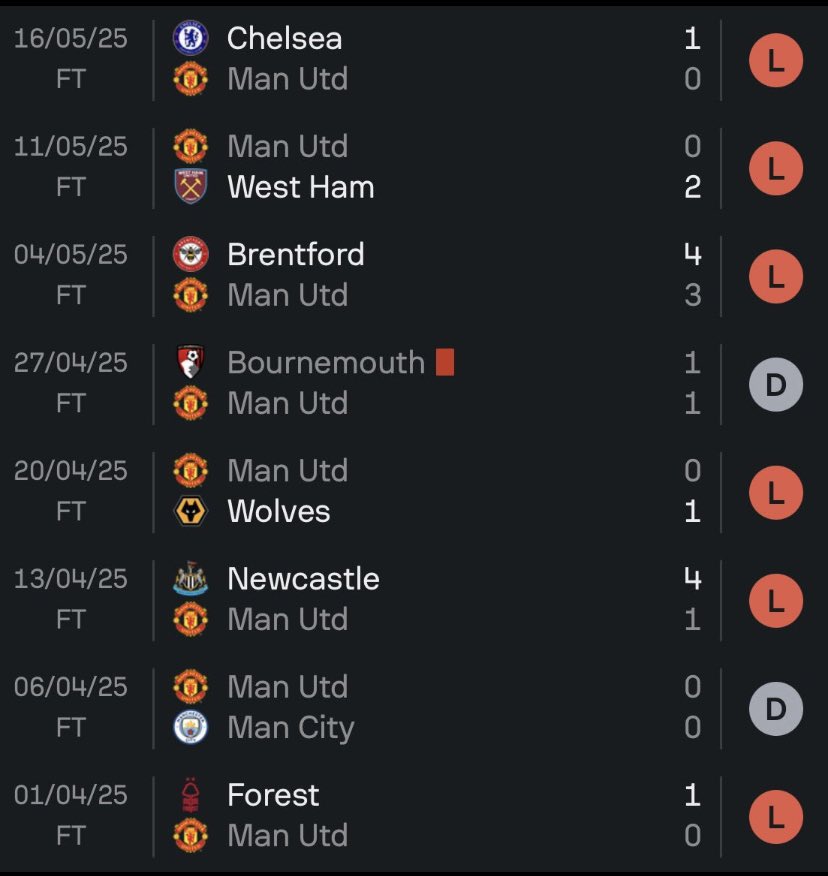Select the West Ham team name
This screenshot has height=876, width=828.
coord(301,187)
